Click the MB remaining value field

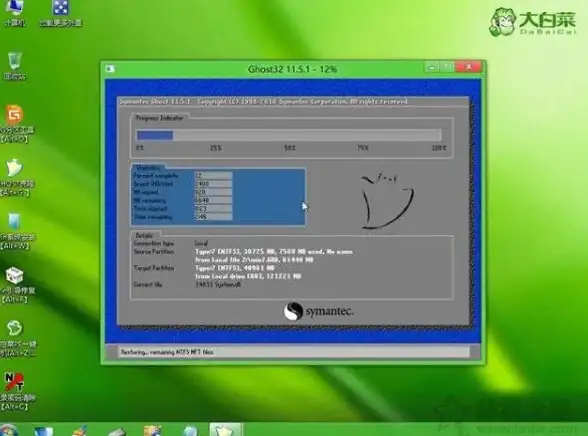[213, 200]
